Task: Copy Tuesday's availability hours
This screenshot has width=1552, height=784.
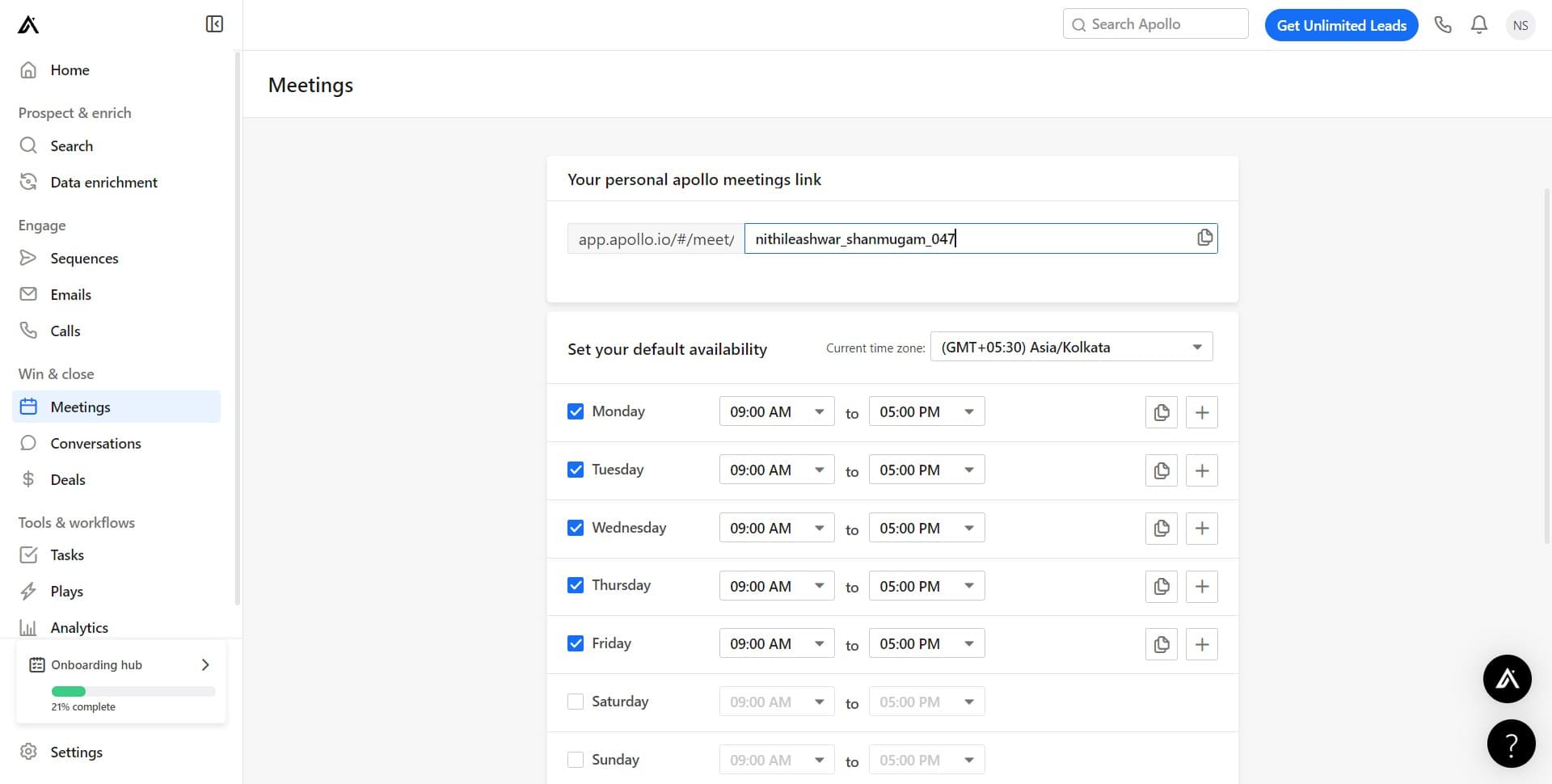Action: click(1162, 470)
